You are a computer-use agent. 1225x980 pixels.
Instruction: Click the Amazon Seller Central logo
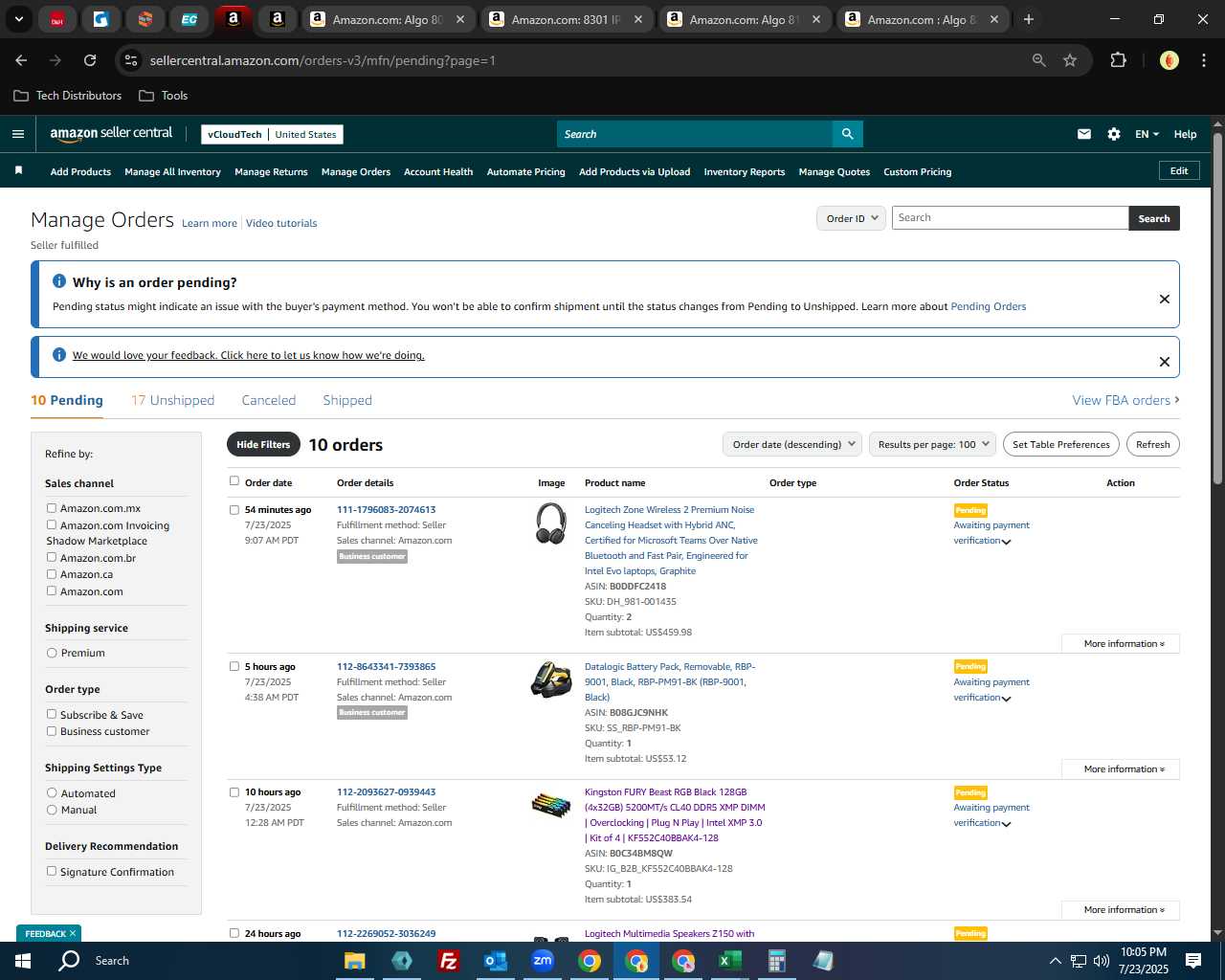click(111, 134)
